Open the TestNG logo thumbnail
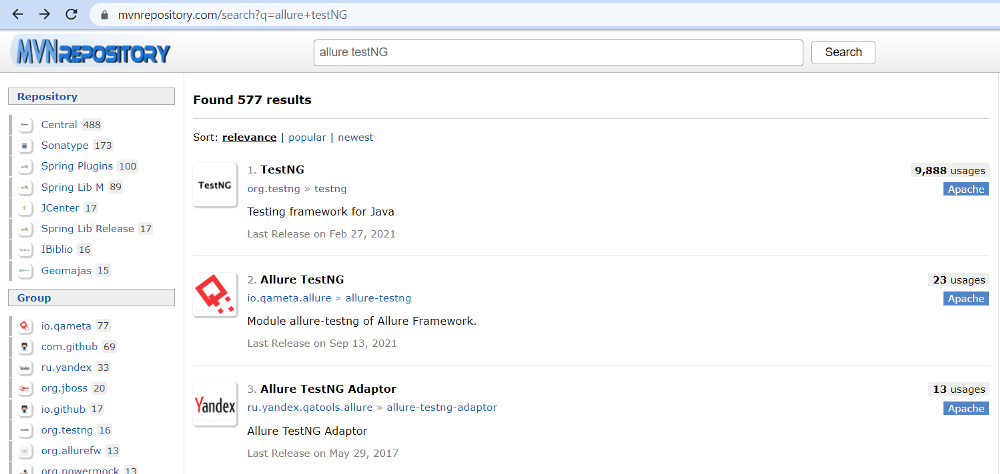This screenshot has height=474, width=1000. tap(215, 185)
